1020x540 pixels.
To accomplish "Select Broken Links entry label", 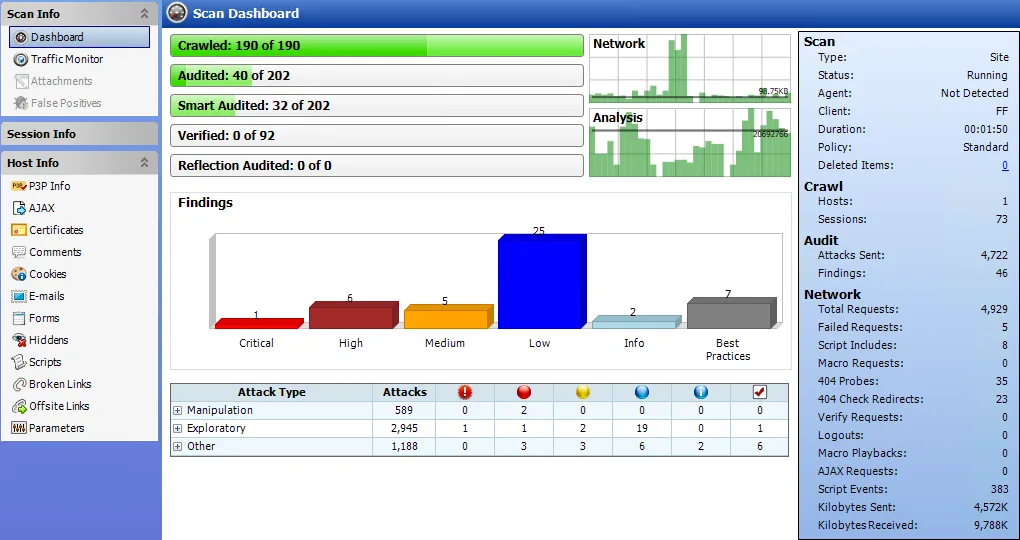I will click(60, 384).
